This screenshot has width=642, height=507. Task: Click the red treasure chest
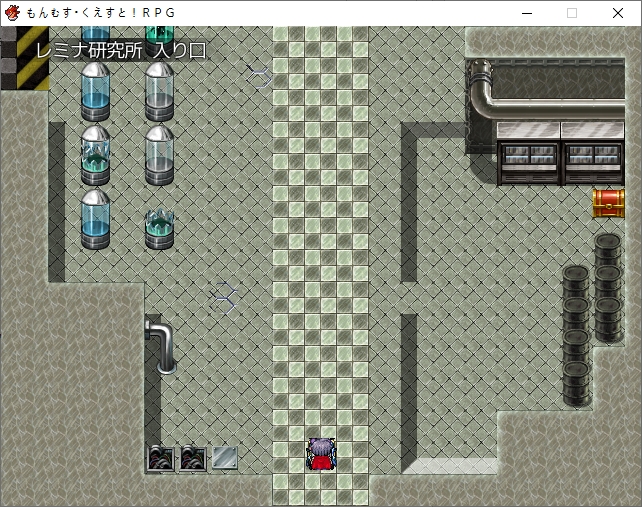(x=609, y=204)
